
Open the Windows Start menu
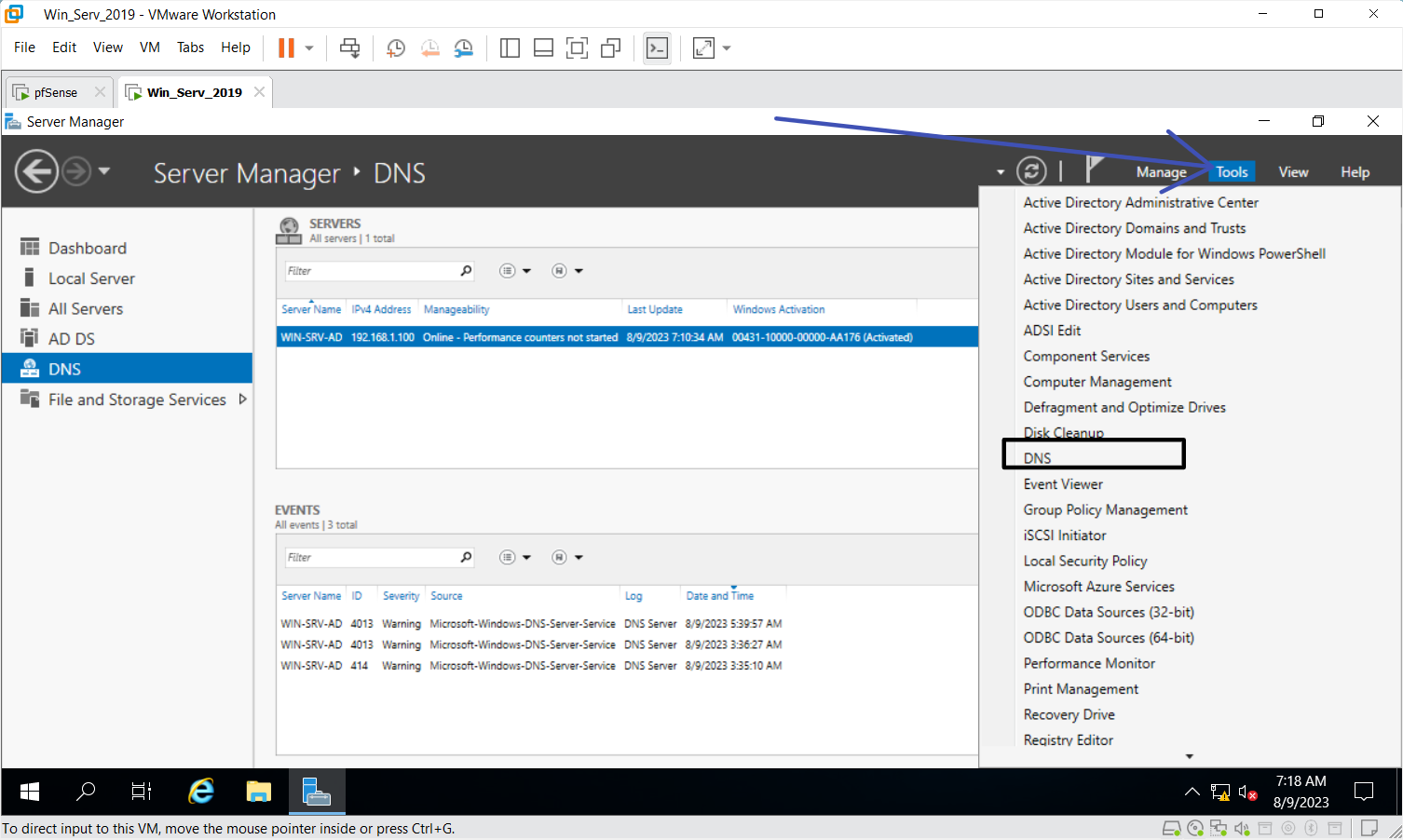pyautogui.click(x=30, y=792)
